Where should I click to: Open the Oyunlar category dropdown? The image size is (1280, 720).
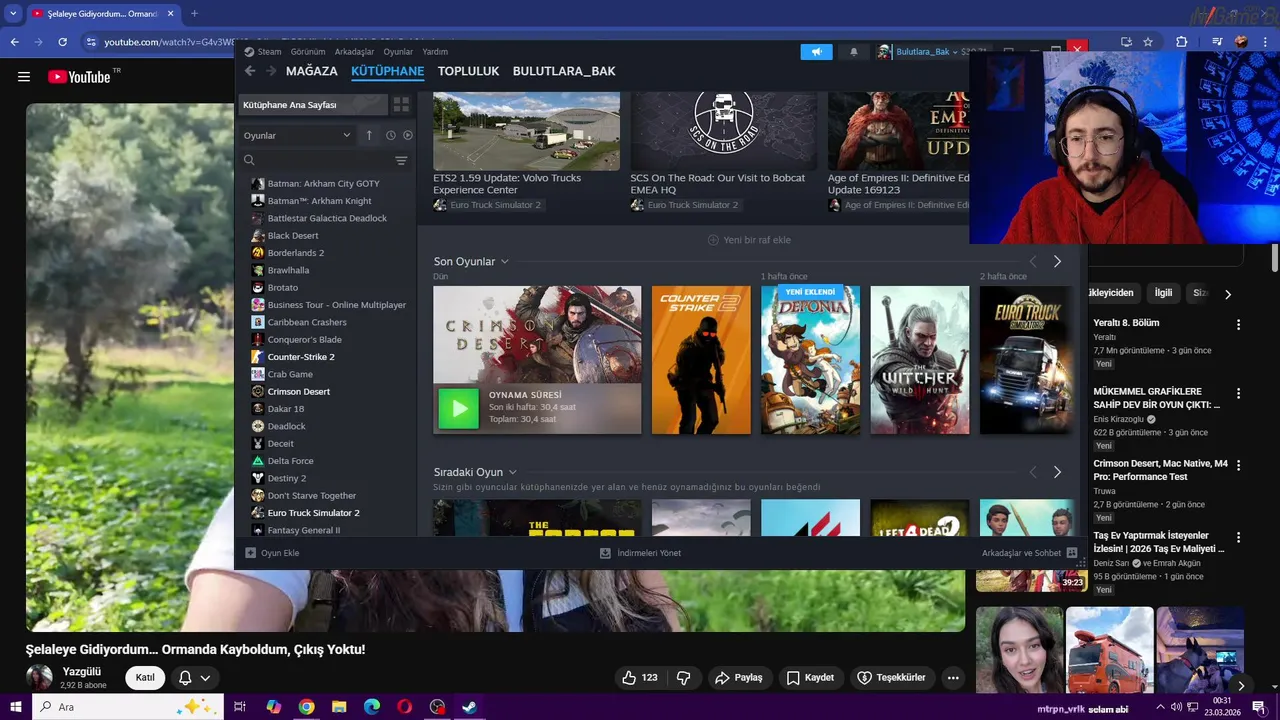(297, 135)
